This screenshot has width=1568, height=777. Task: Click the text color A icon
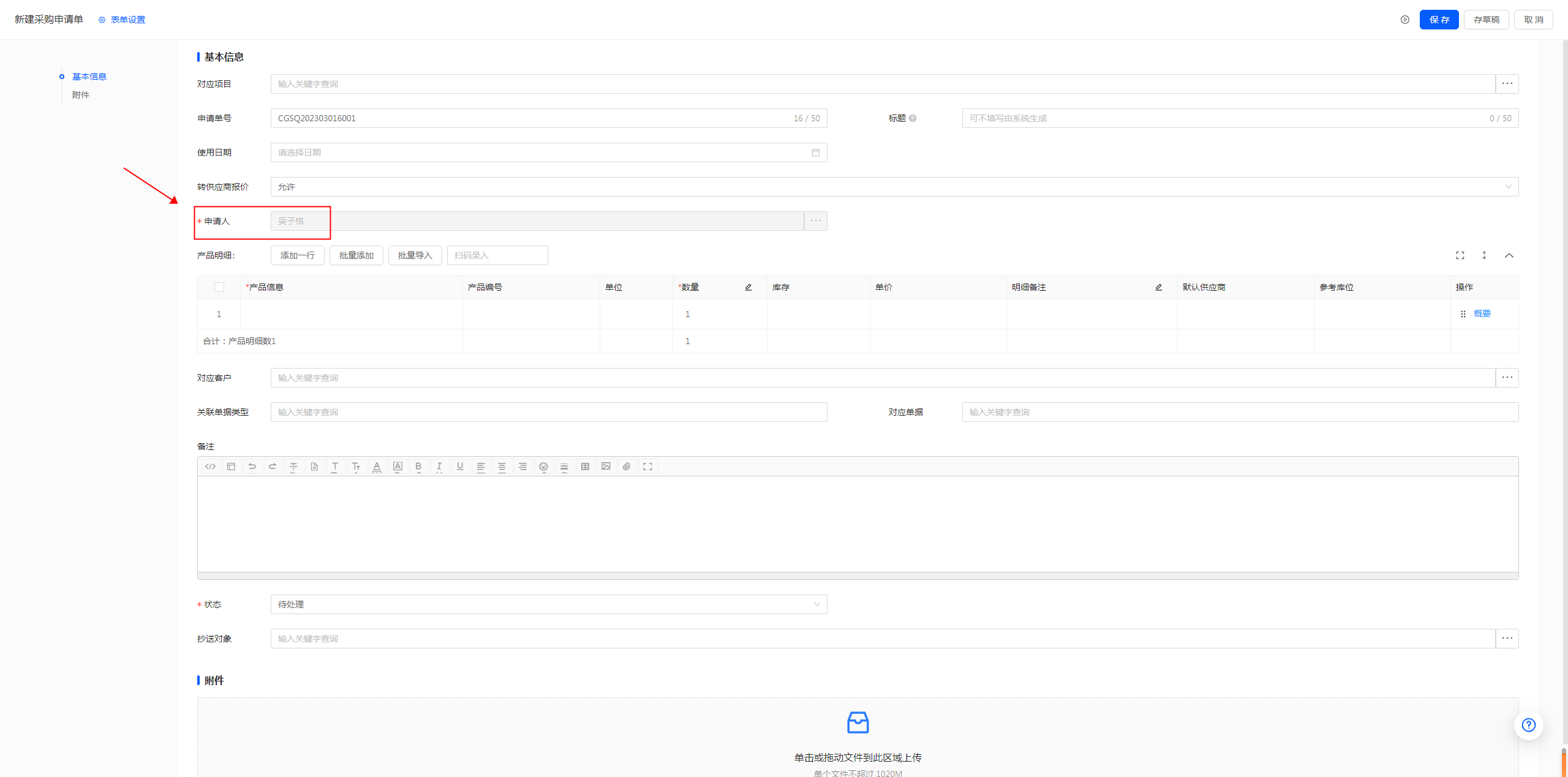click(377, 467)
